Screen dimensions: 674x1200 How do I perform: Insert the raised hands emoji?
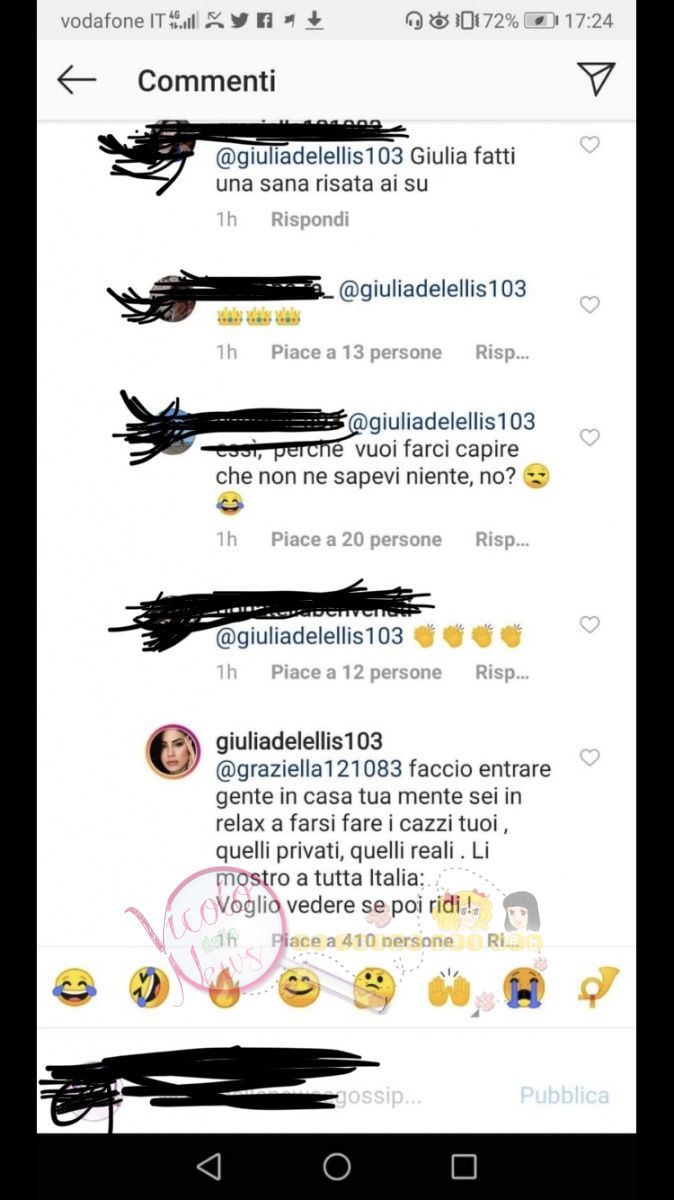(x=449, y=988)
